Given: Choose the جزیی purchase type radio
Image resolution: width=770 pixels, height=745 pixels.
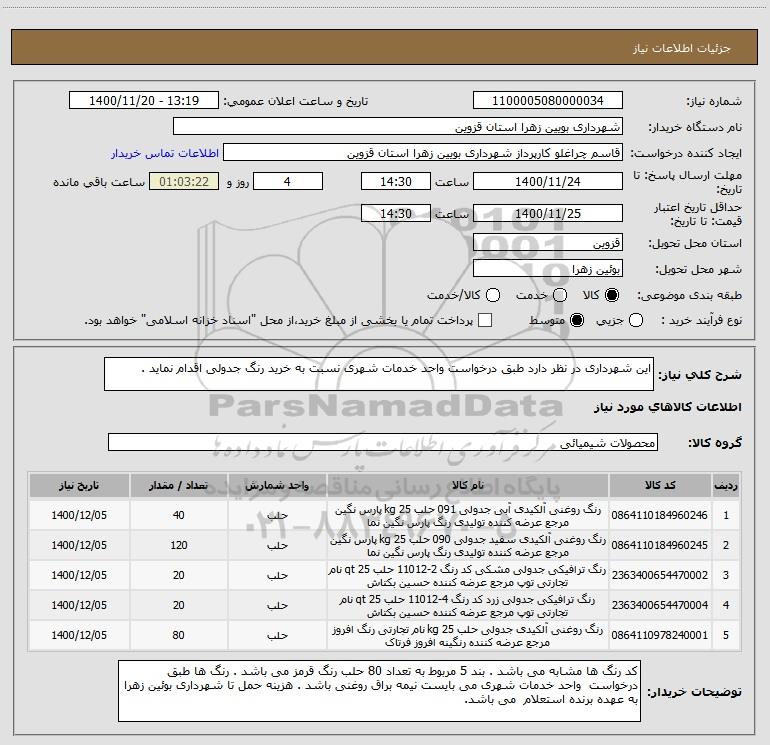Looking at the screenshot, I should (x=635, y=321).
